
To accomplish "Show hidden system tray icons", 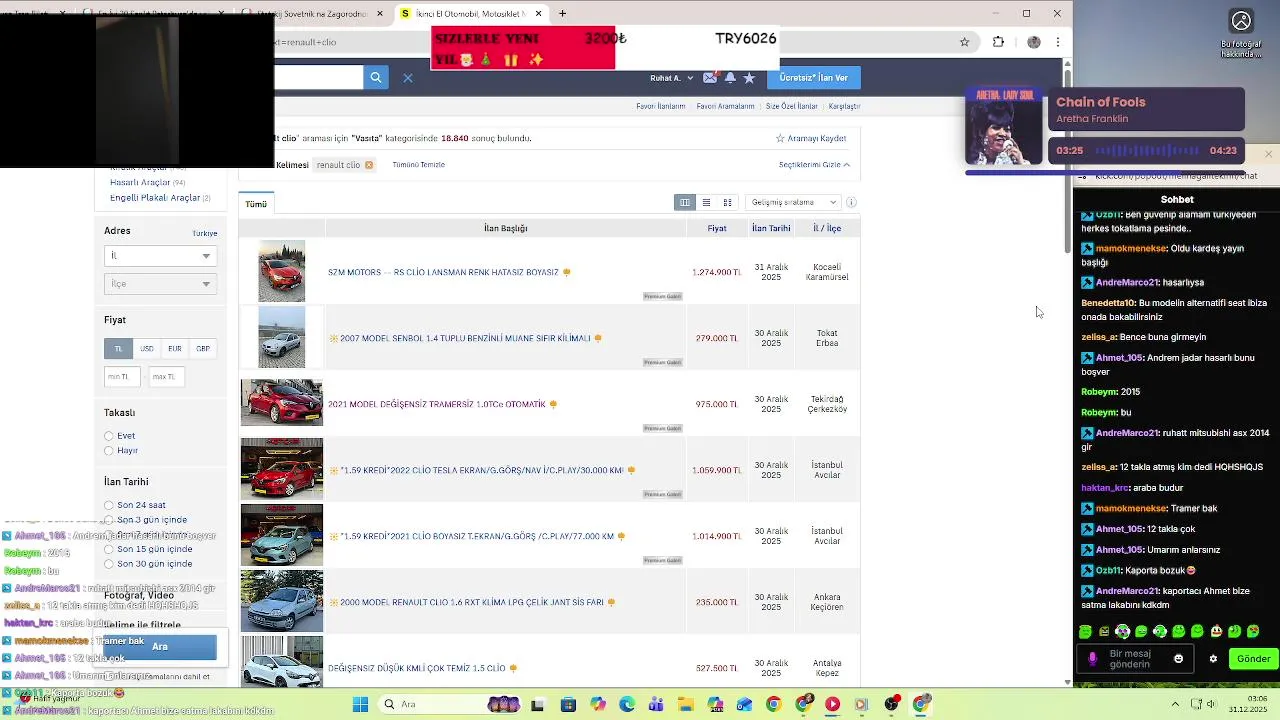I will (1175, 704).
